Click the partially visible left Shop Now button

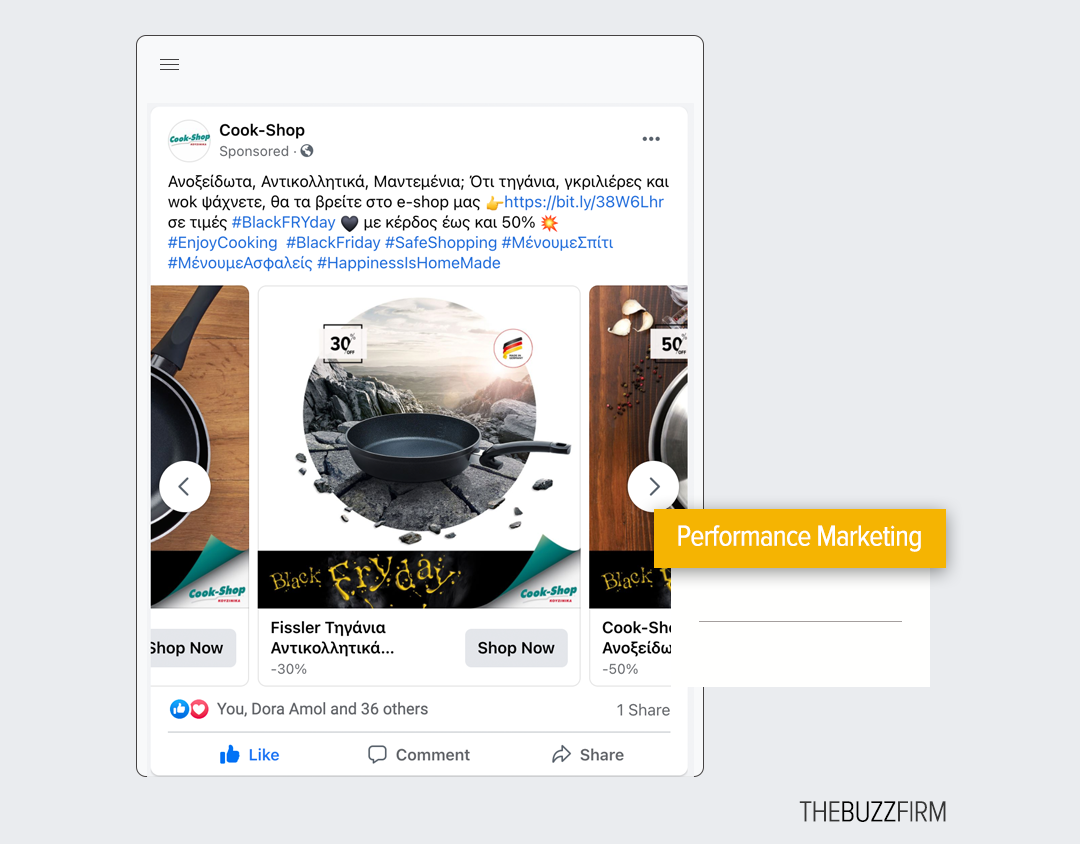point(194,648)
